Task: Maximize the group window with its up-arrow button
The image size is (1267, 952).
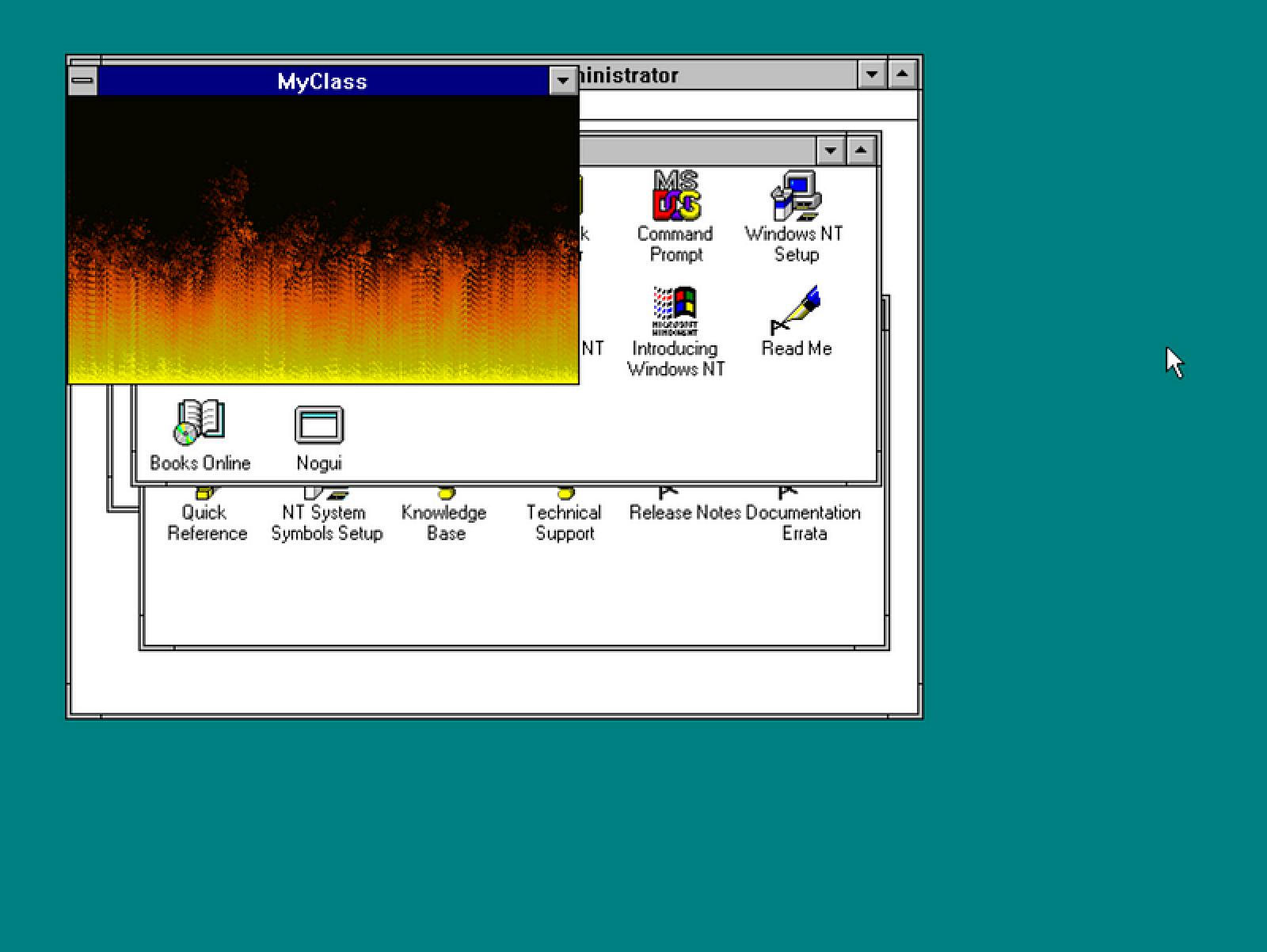Action: click(x=862, y=150)
